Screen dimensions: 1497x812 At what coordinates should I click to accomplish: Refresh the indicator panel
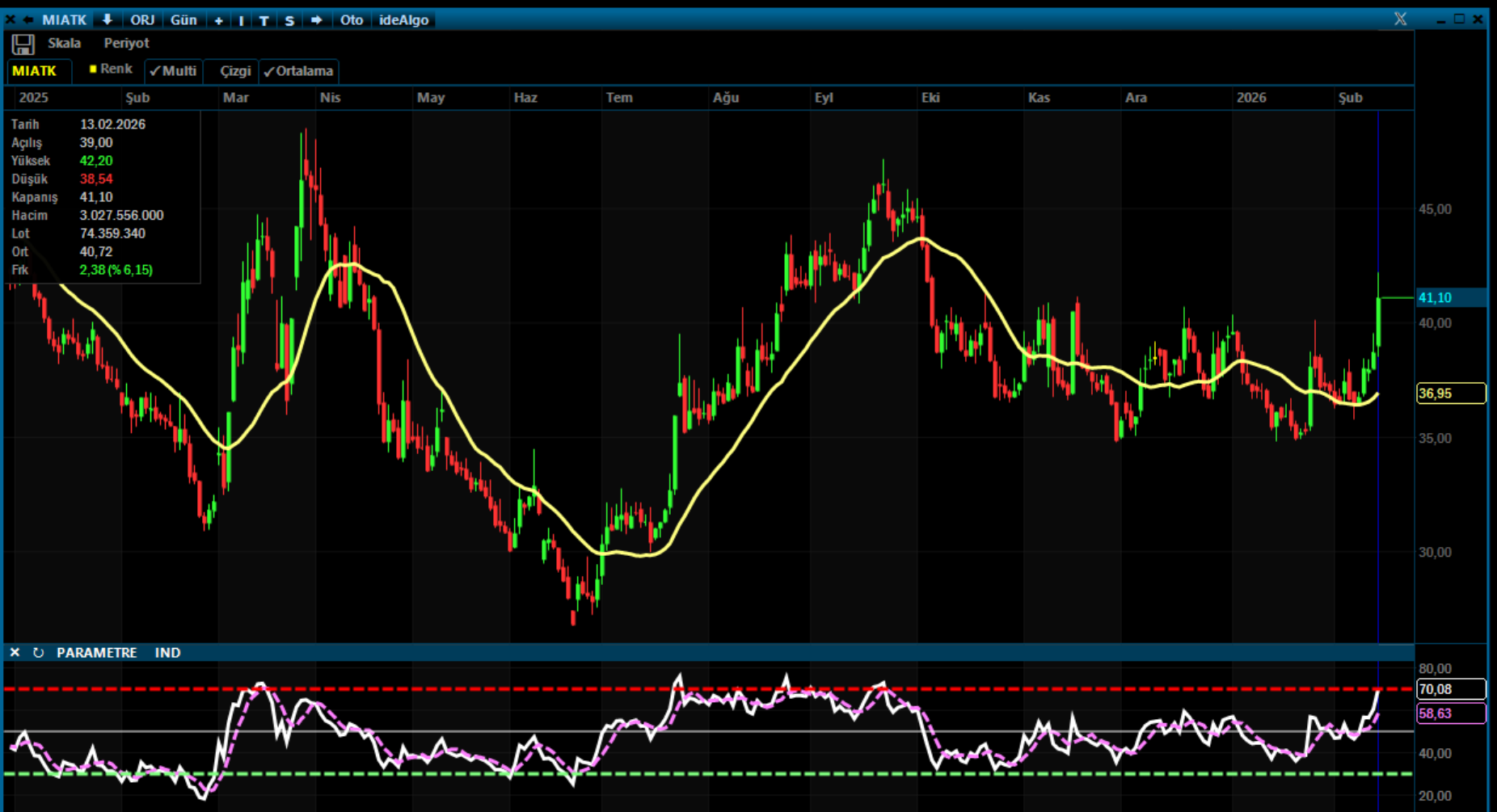[38, 652]
